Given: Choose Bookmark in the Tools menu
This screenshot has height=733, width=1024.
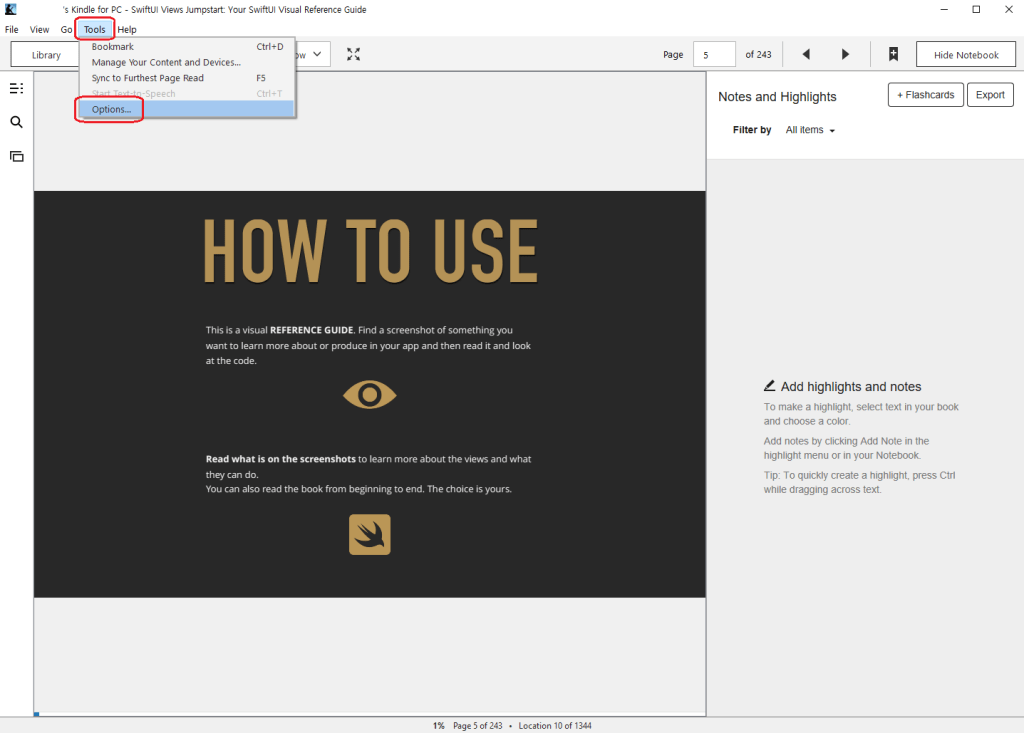Looking at the screenshot, I should coord(113,47).
